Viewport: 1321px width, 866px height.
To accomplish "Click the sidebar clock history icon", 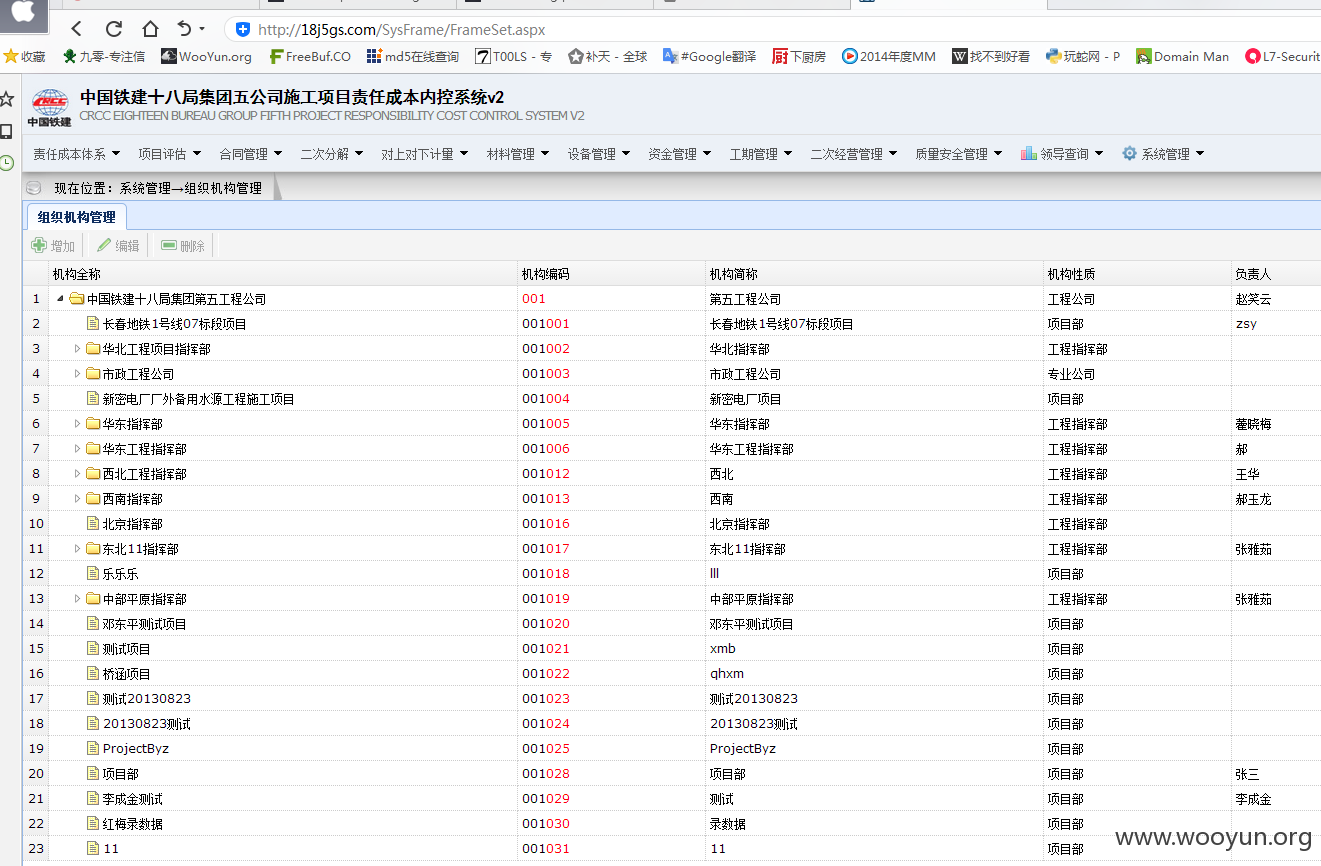I will point(7,162).
